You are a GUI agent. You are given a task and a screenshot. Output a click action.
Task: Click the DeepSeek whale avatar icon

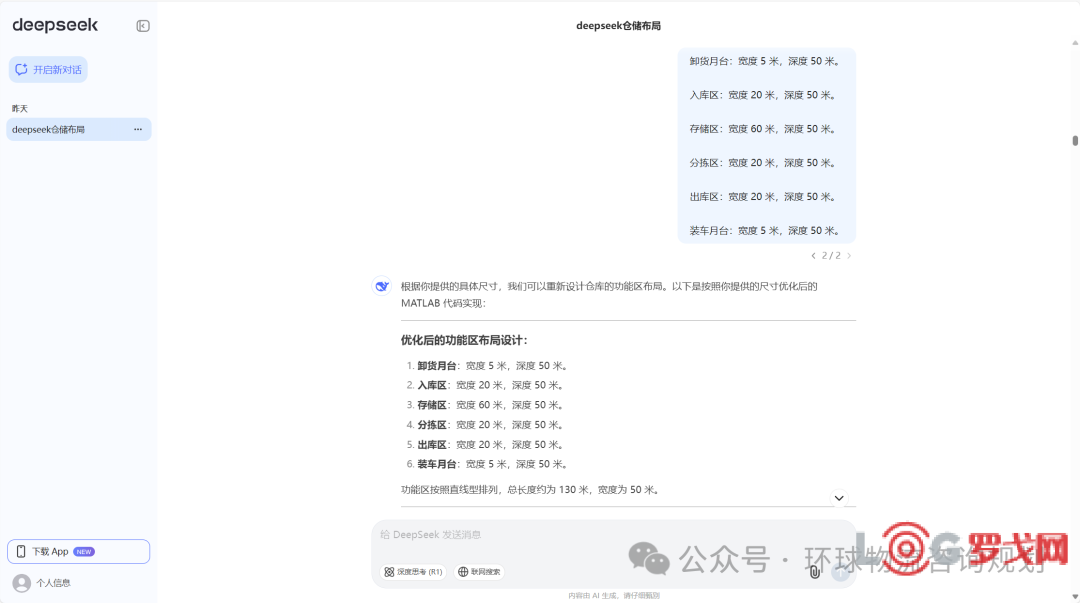[382, 286]
